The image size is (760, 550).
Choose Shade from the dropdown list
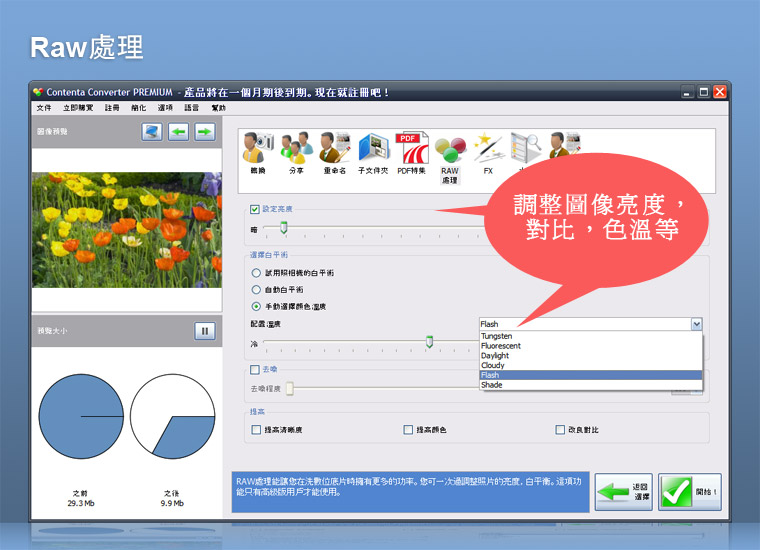pos(590,385)
